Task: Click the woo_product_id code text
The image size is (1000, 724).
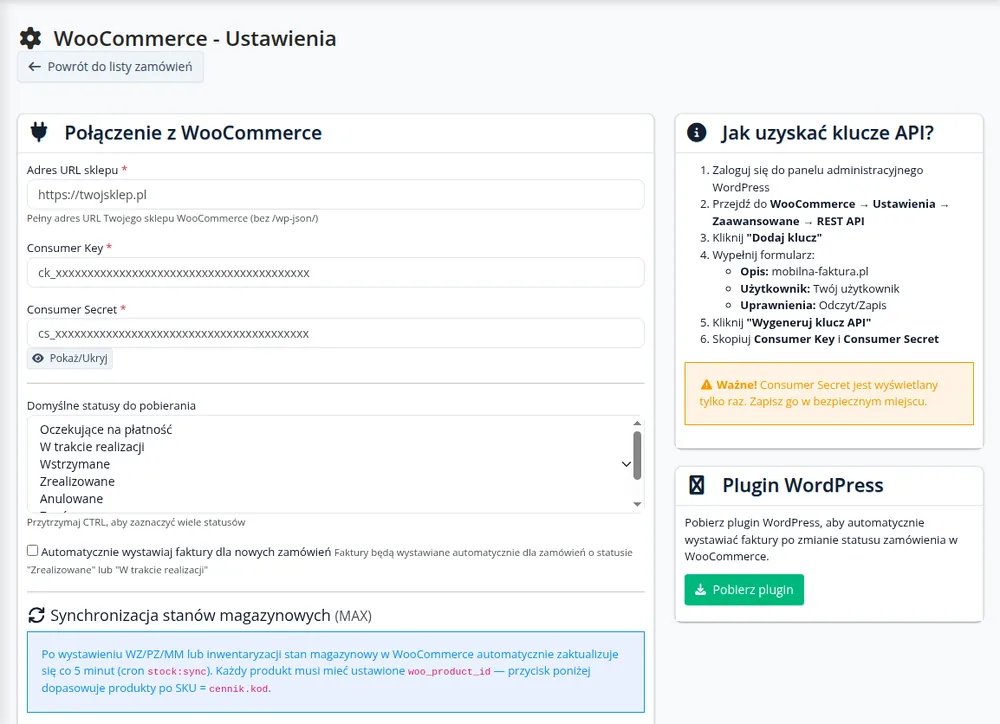Action: (x=449, y=671)
